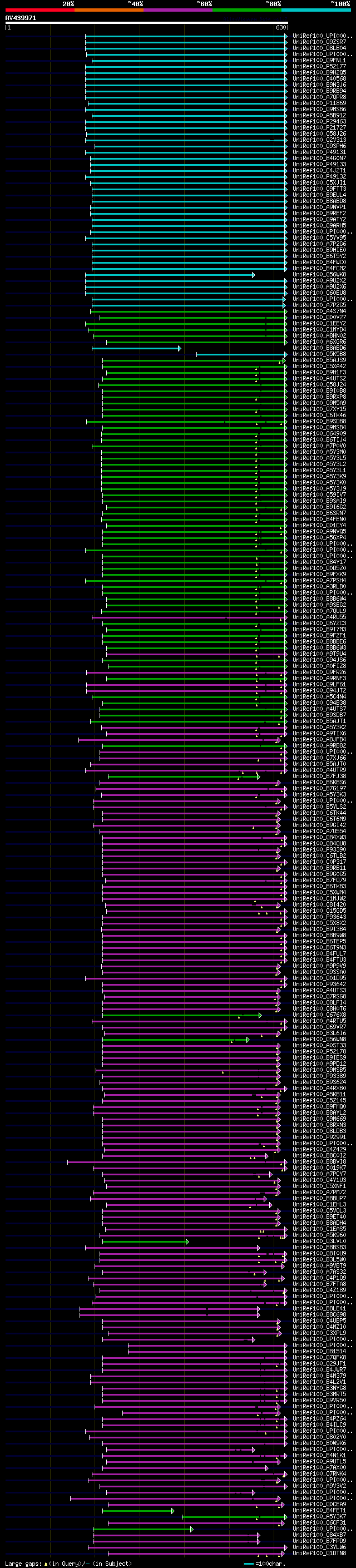The width and height of the screenshot is (356, 1568).
Task: Click hit label UniRef100_P21727
Action: (x=319, y=128)
